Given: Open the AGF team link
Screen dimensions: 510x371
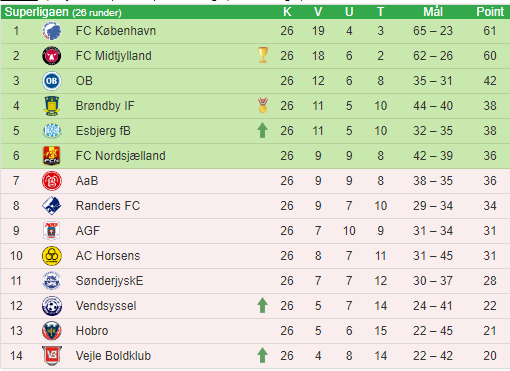Looking at the screenshot, I should pos(88,231).
